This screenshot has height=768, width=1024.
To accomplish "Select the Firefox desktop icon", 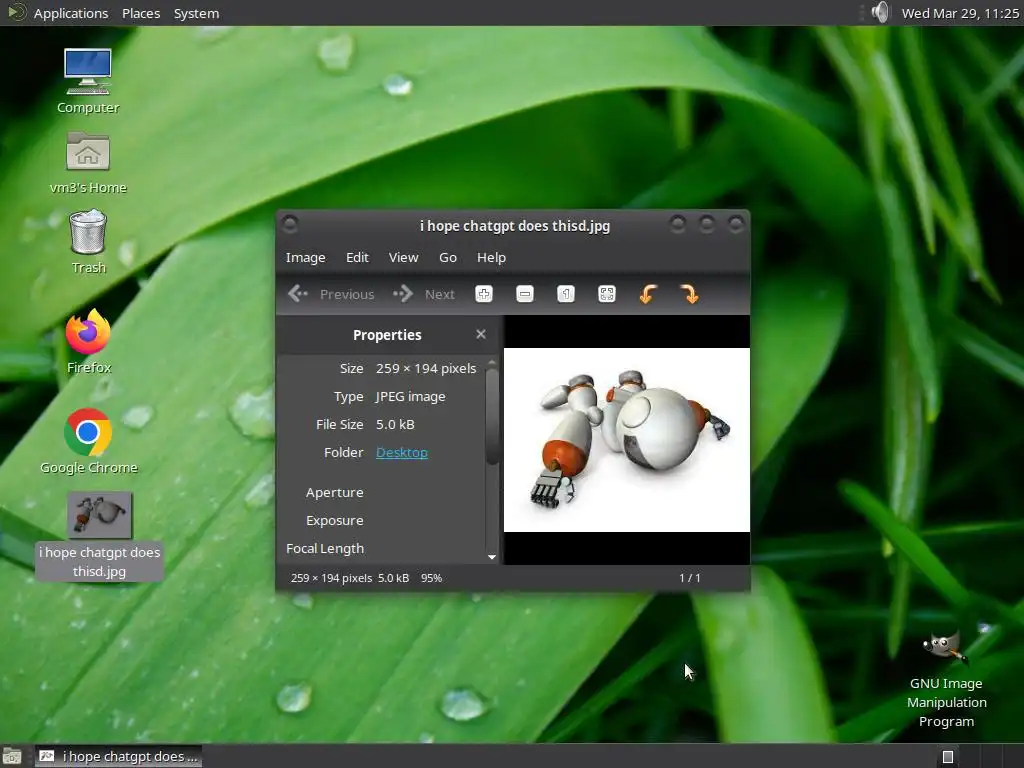I will pos(88,341).
